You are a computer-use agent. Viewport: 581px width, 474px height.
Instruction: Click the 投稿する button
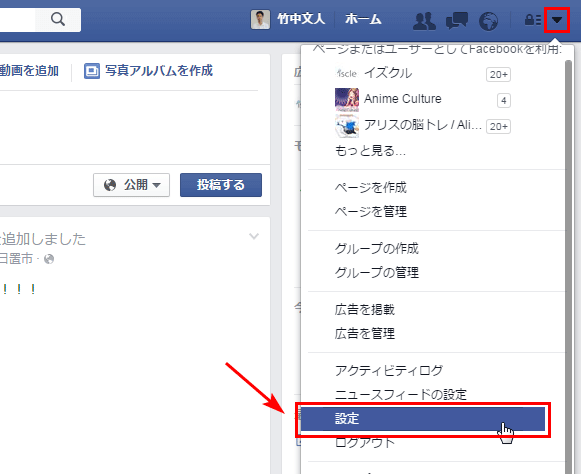click(x=221, y=185)
